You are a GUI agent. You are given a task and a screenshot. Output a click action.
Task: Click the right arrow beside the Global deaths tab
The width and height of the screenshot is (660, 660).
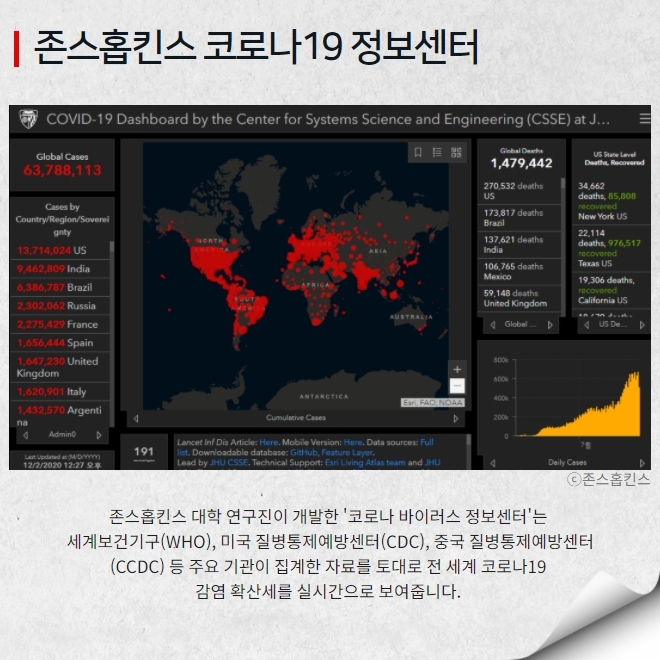coord(550,325)
